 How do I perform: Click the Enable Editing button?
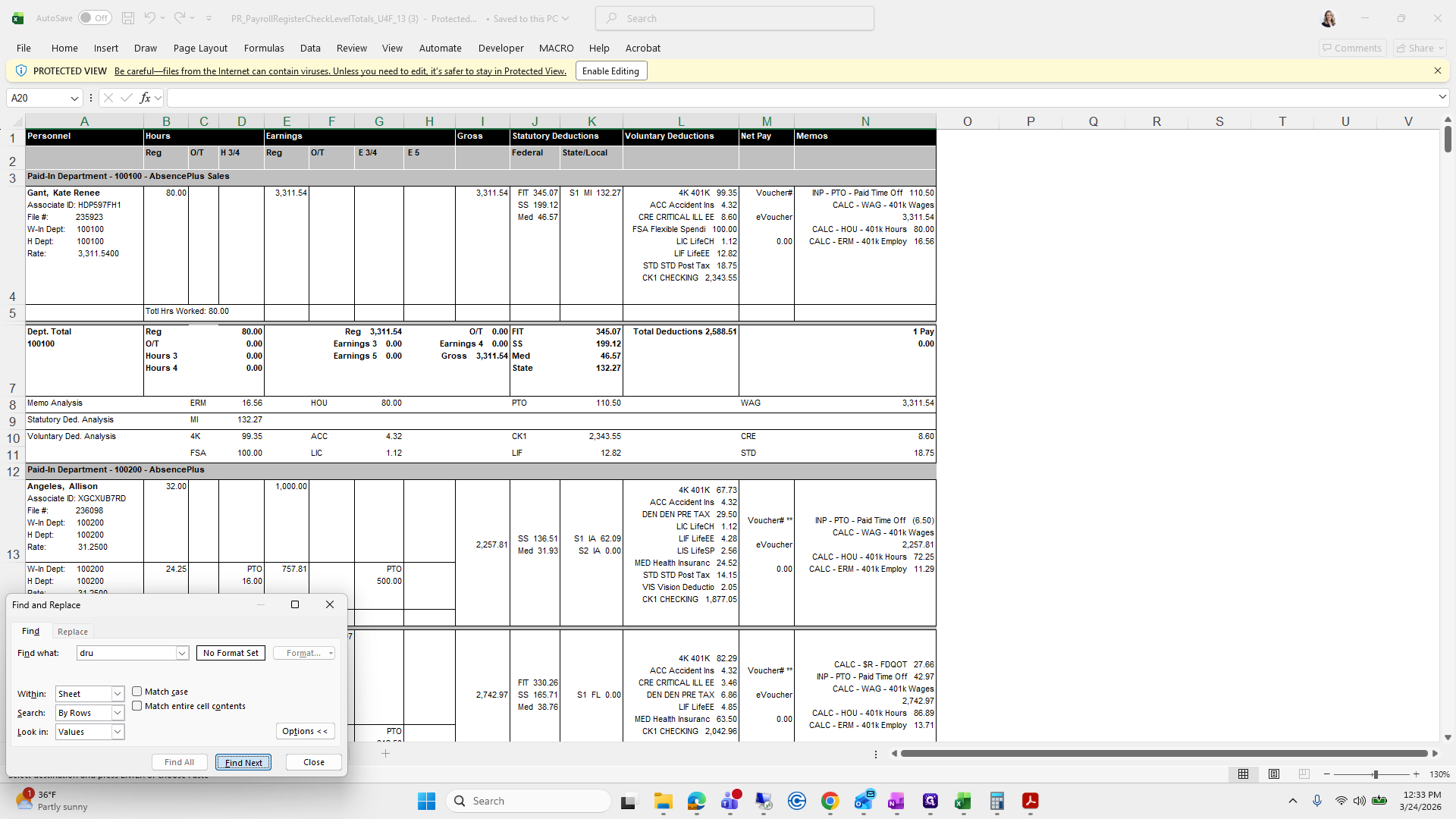point(610,71)
